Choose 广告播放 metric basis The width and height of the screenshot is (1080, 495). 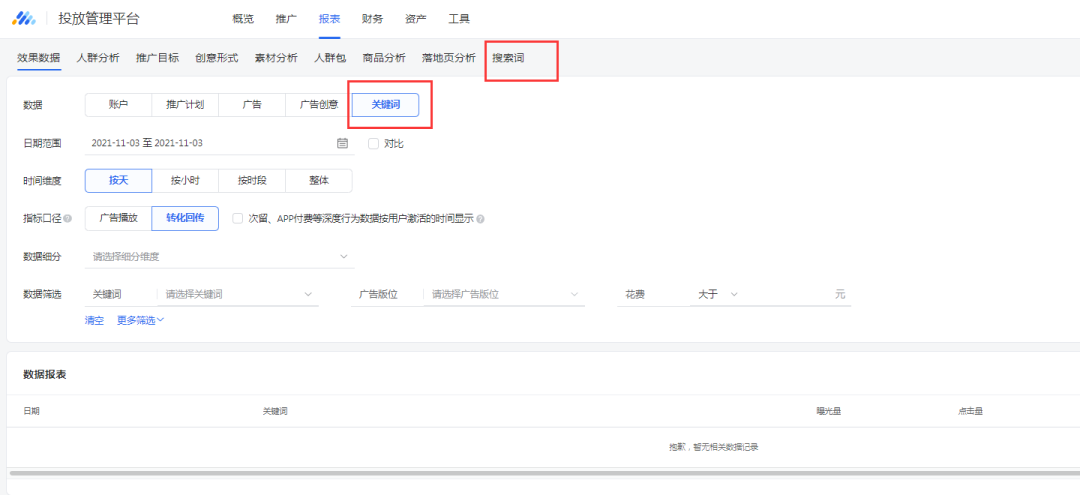[x=118, y=218]
